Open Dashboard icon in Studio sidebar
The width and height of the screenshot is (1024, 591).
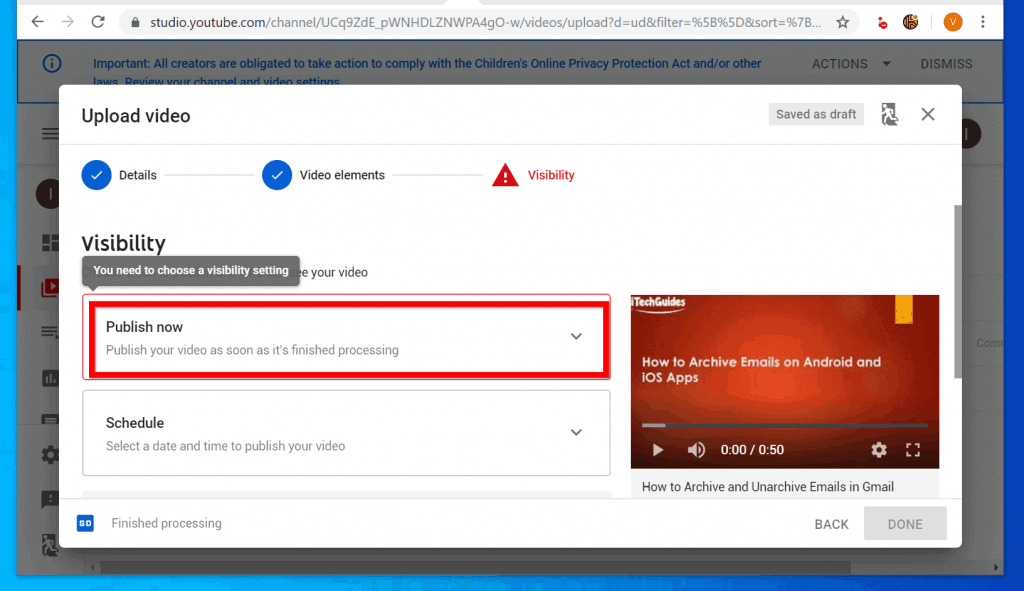pos(50,243)
